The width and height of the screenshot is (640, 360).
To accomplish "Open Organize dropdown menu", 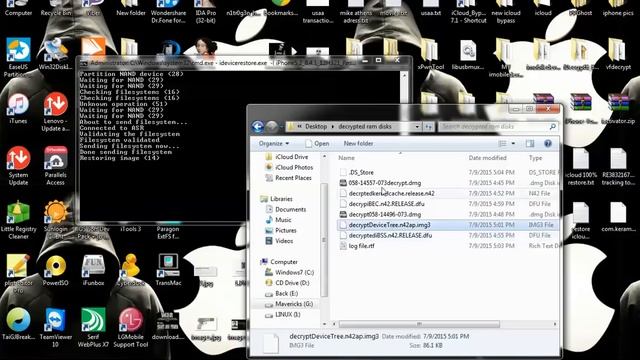I will [274, 143].
